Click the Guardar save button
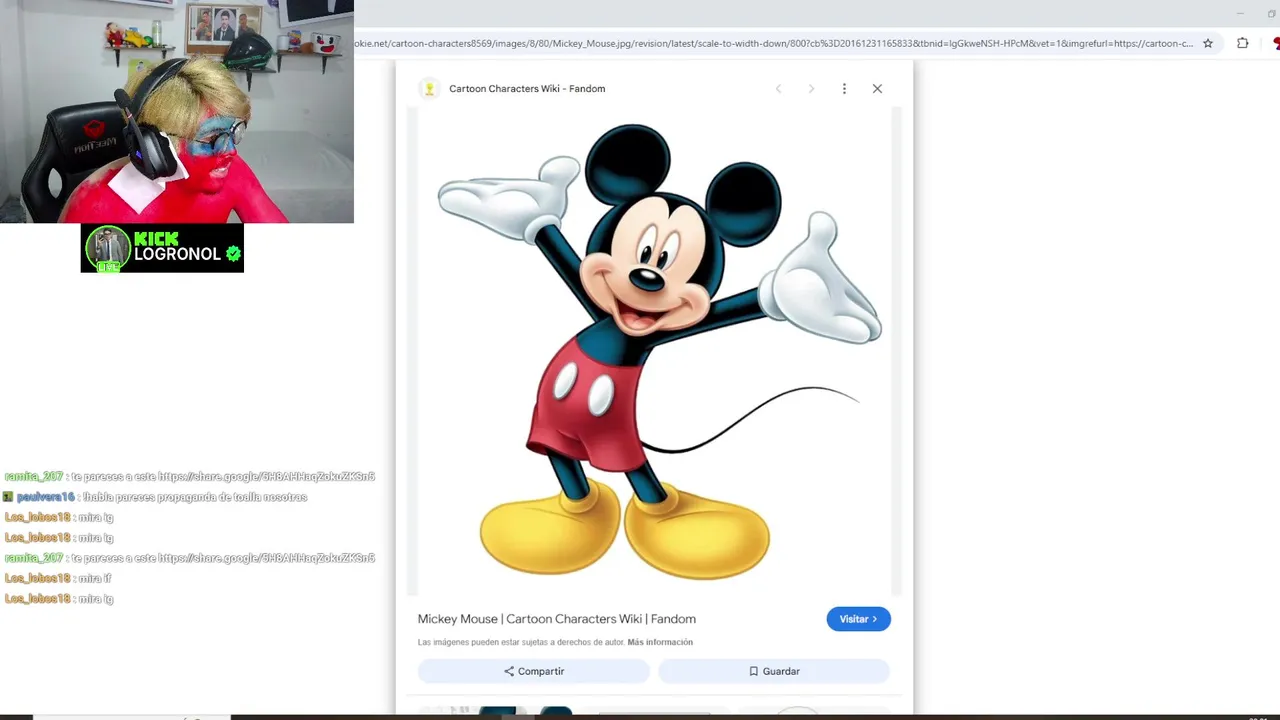 click(x=774, y=671)
